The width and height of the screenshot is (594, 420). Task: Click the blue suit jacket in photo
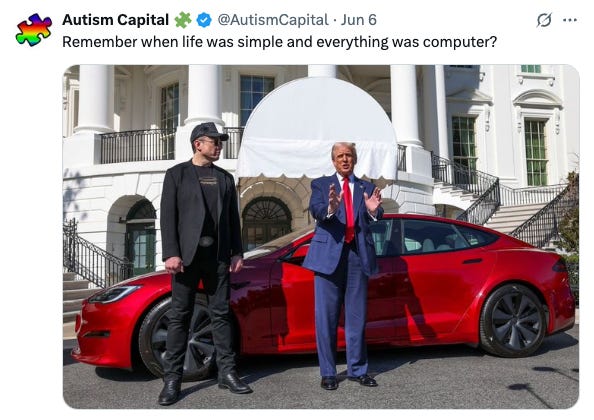coord(343,224)
